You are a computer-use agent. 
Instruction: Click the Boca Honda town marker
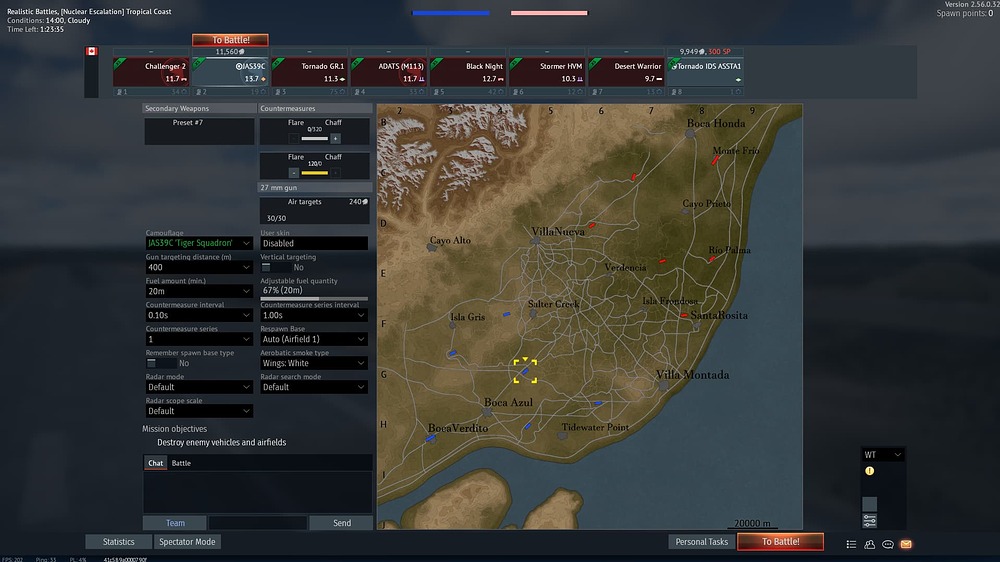(x=689, y=134)
